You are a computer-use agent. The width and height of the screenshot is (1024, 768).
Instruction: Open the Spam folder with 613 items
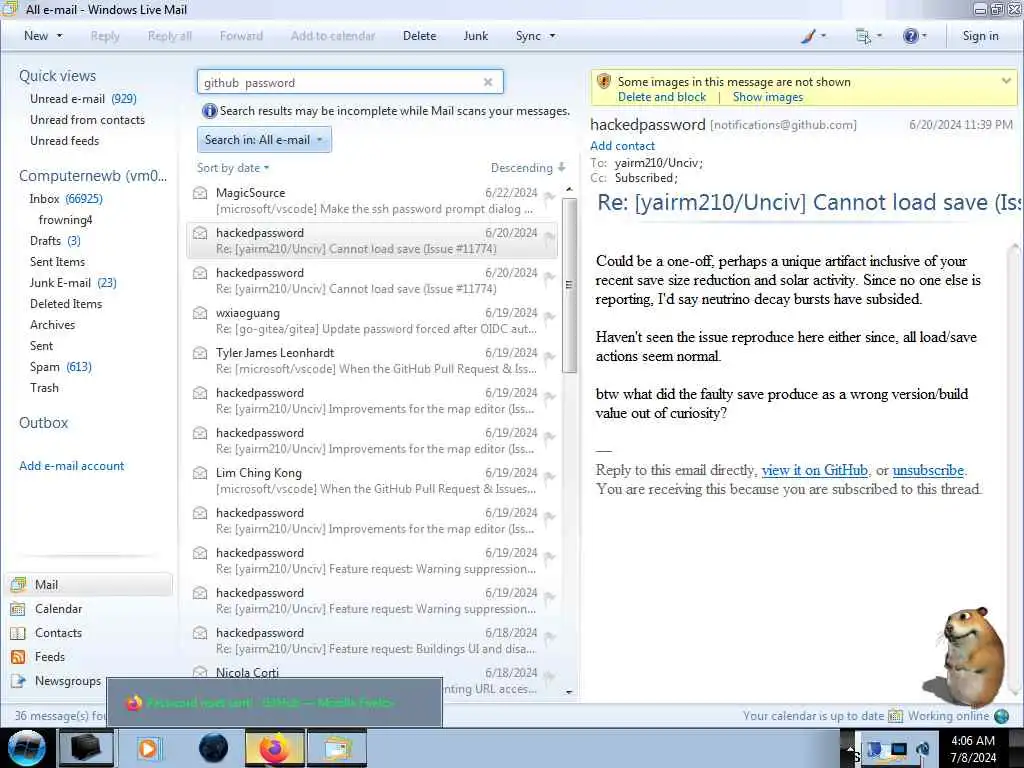[x=61, y=367]
